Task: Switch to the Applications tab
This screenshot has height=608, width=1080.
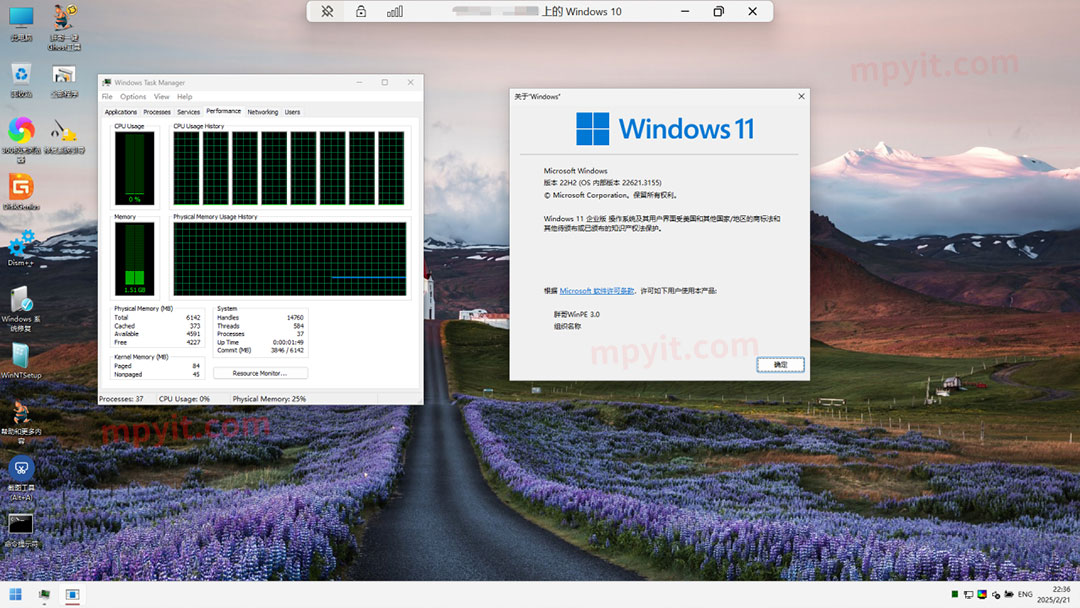Action: pyautogui.click(x=121, y=112)
